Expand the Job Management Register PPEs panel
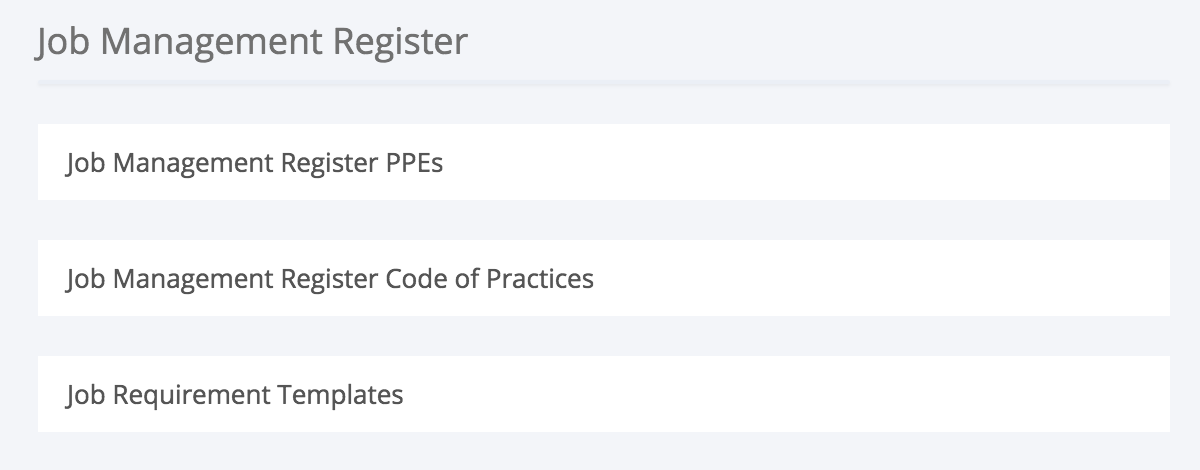Screen dimensions: 1200x470 [254, 163]
